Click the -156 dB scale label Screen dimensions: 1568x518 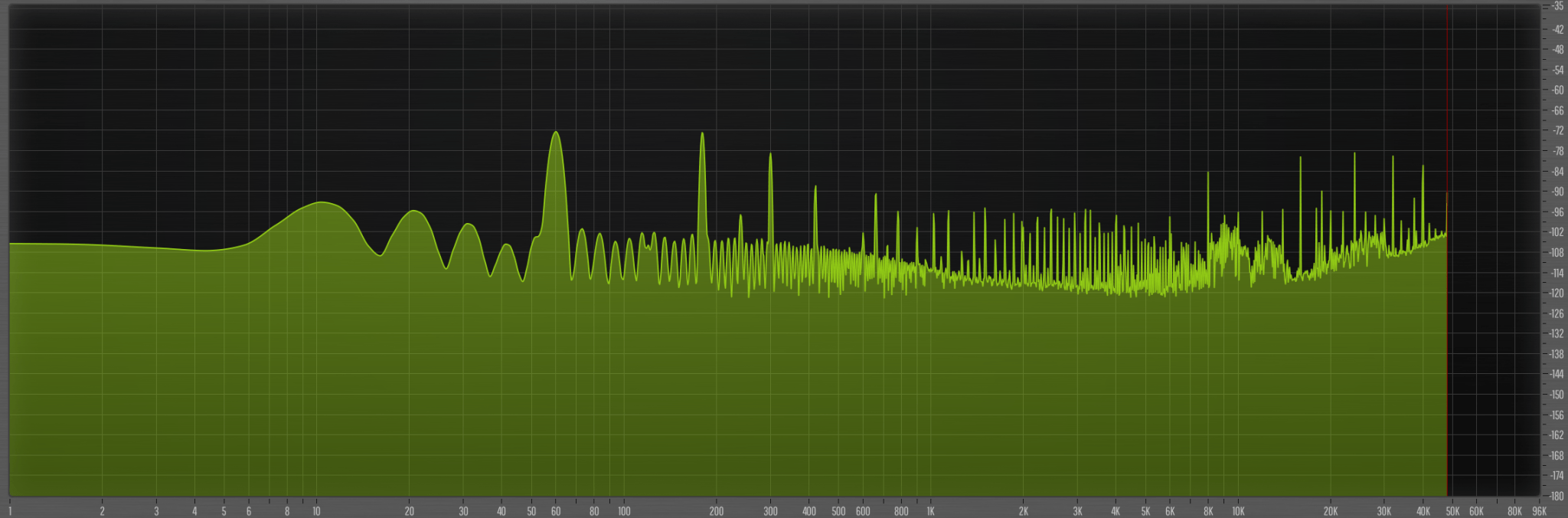tap(1557, 415)
